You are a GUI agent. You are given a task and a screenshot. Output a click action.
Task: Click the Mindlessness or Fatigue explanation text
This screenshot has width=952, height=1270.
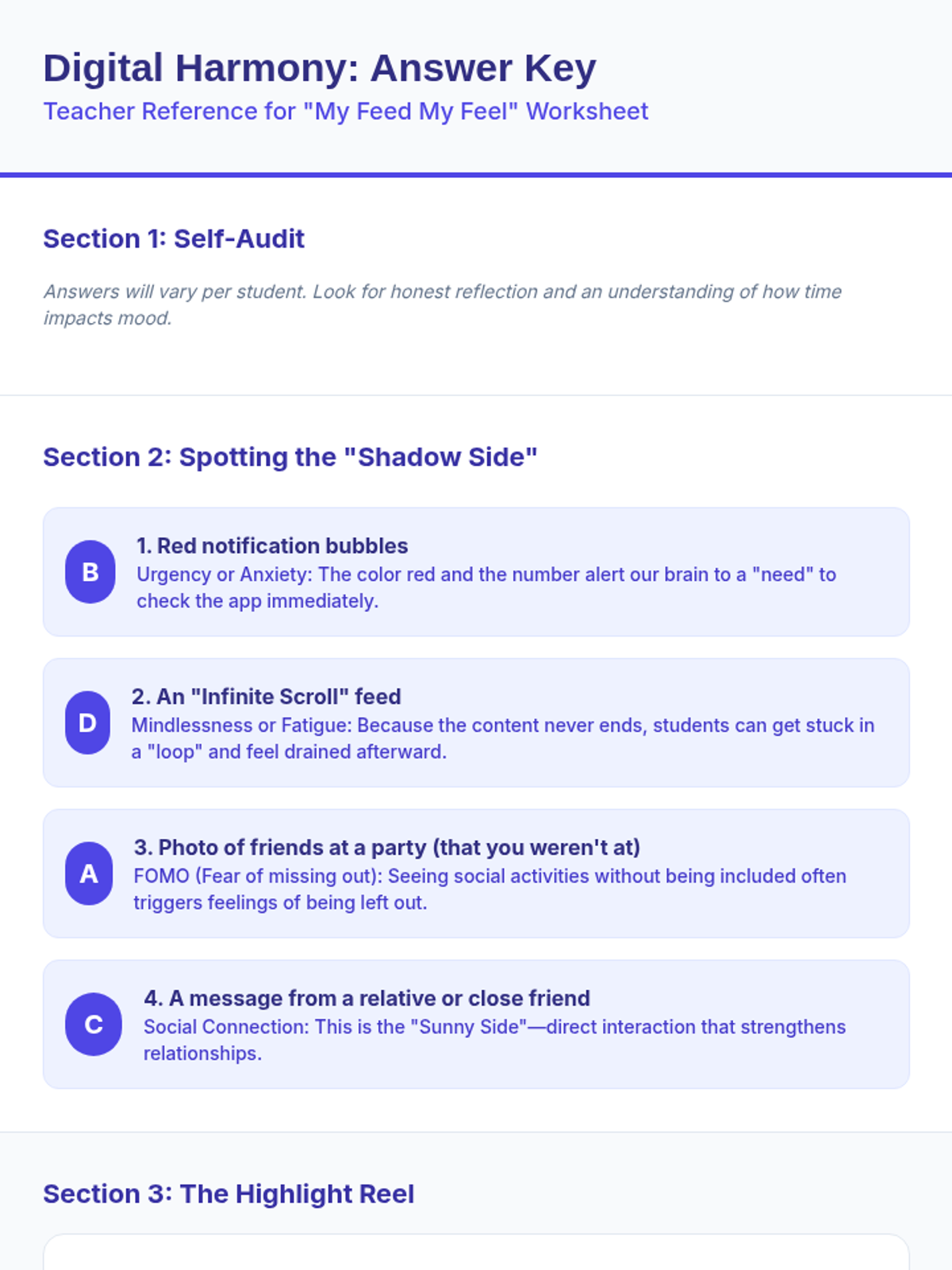(x=503, y=738)
